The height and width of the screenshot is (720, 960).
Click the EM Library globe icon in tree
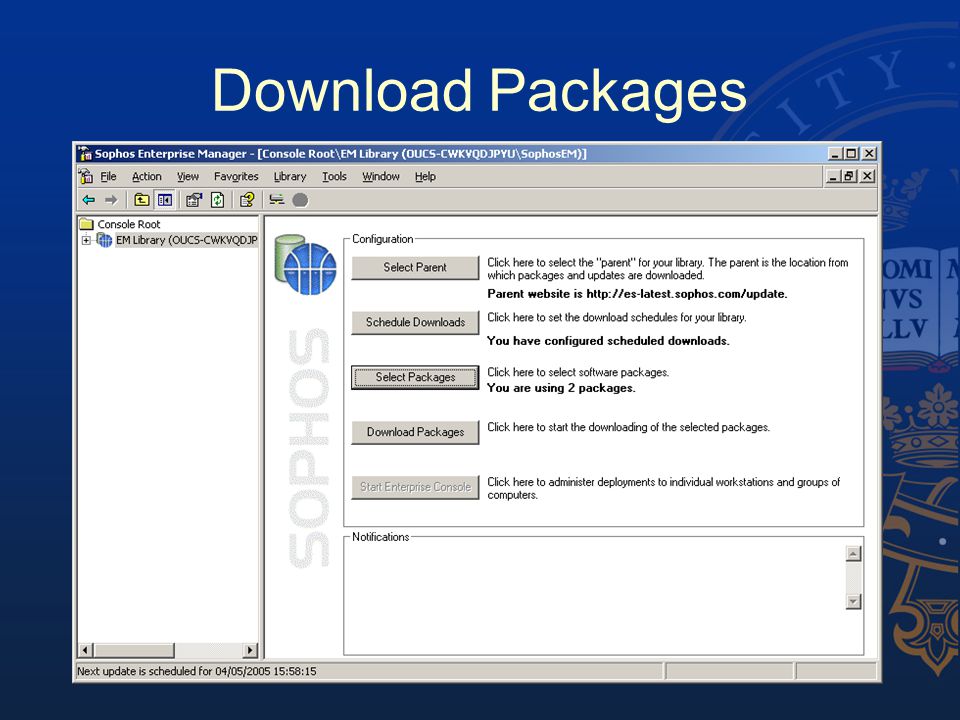(105, 240)
